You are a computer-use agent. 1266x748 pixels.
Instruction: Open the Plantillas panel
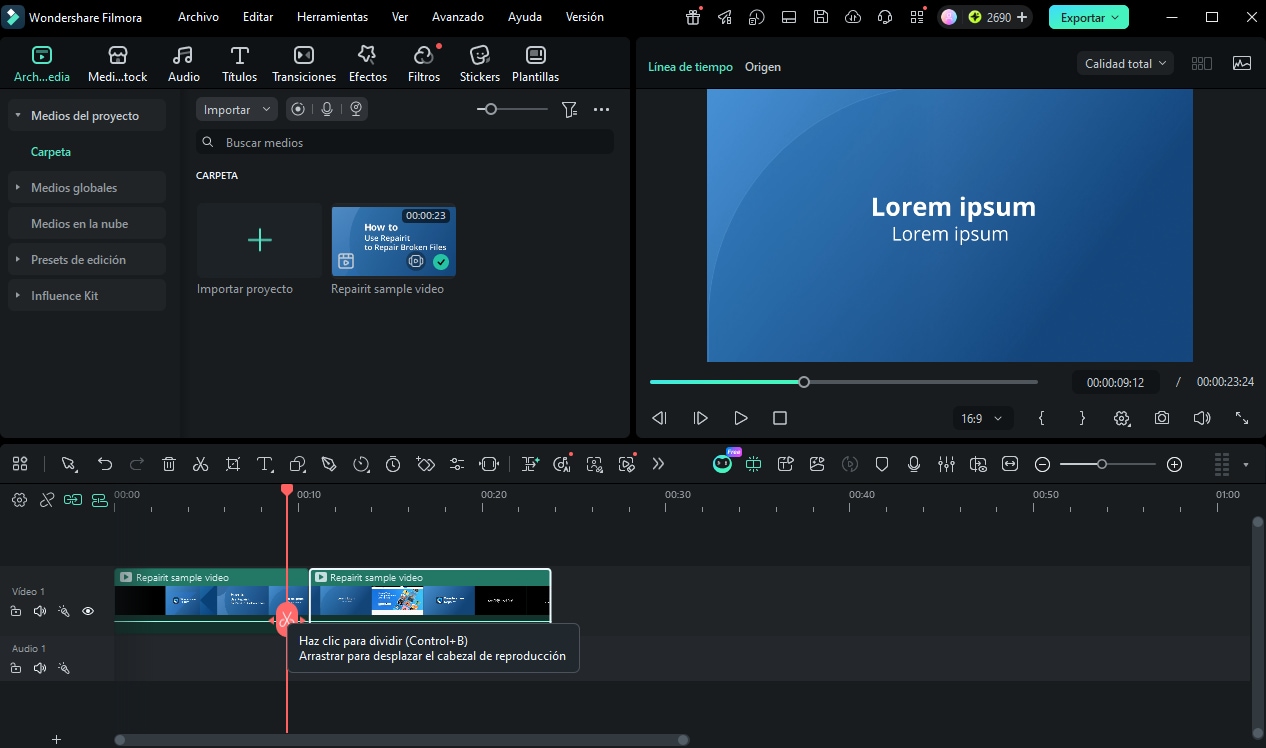pyautogui.click(x=536, y=64)
